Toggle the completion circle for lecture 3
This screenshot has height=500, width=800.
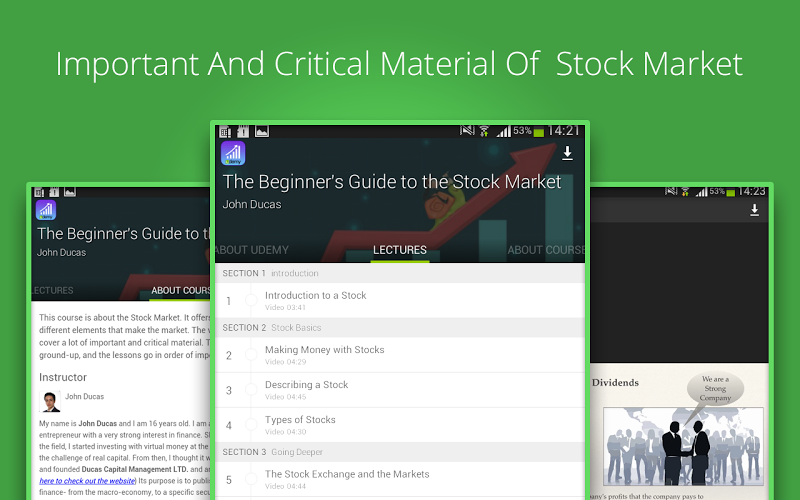[251, 390]
